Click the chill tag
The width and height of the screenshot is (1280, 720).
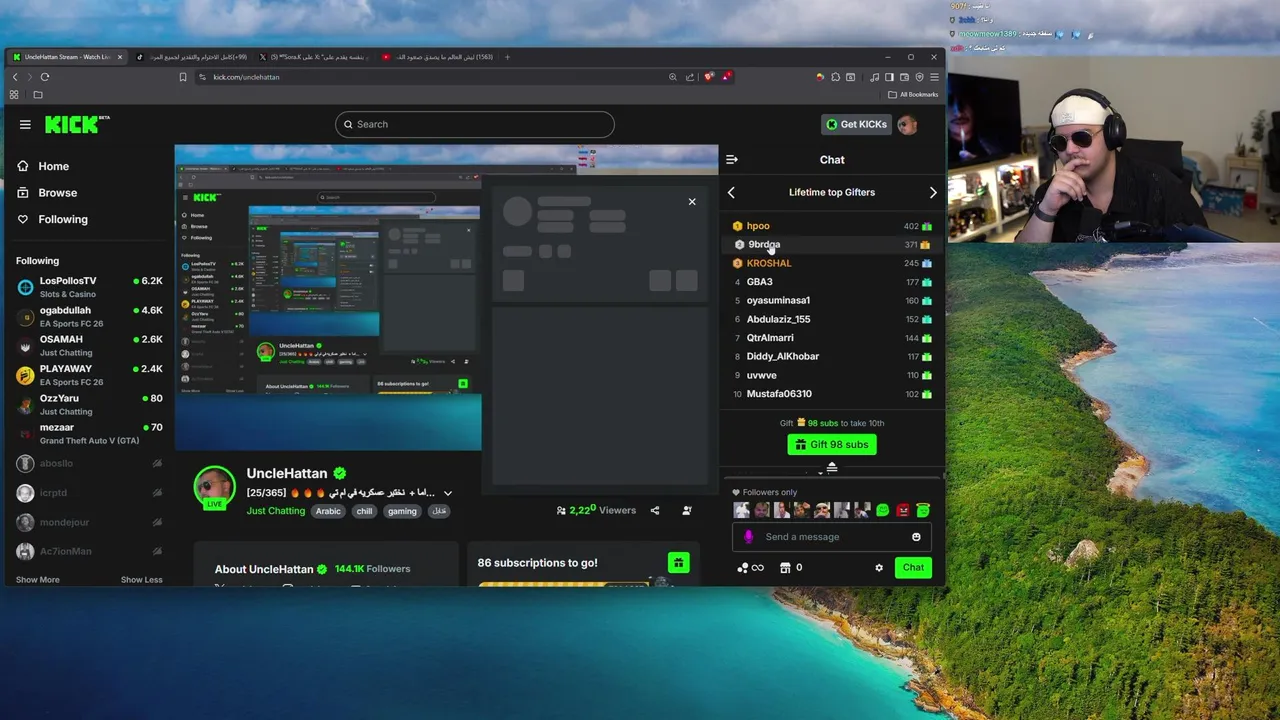[x=364, y=511]
